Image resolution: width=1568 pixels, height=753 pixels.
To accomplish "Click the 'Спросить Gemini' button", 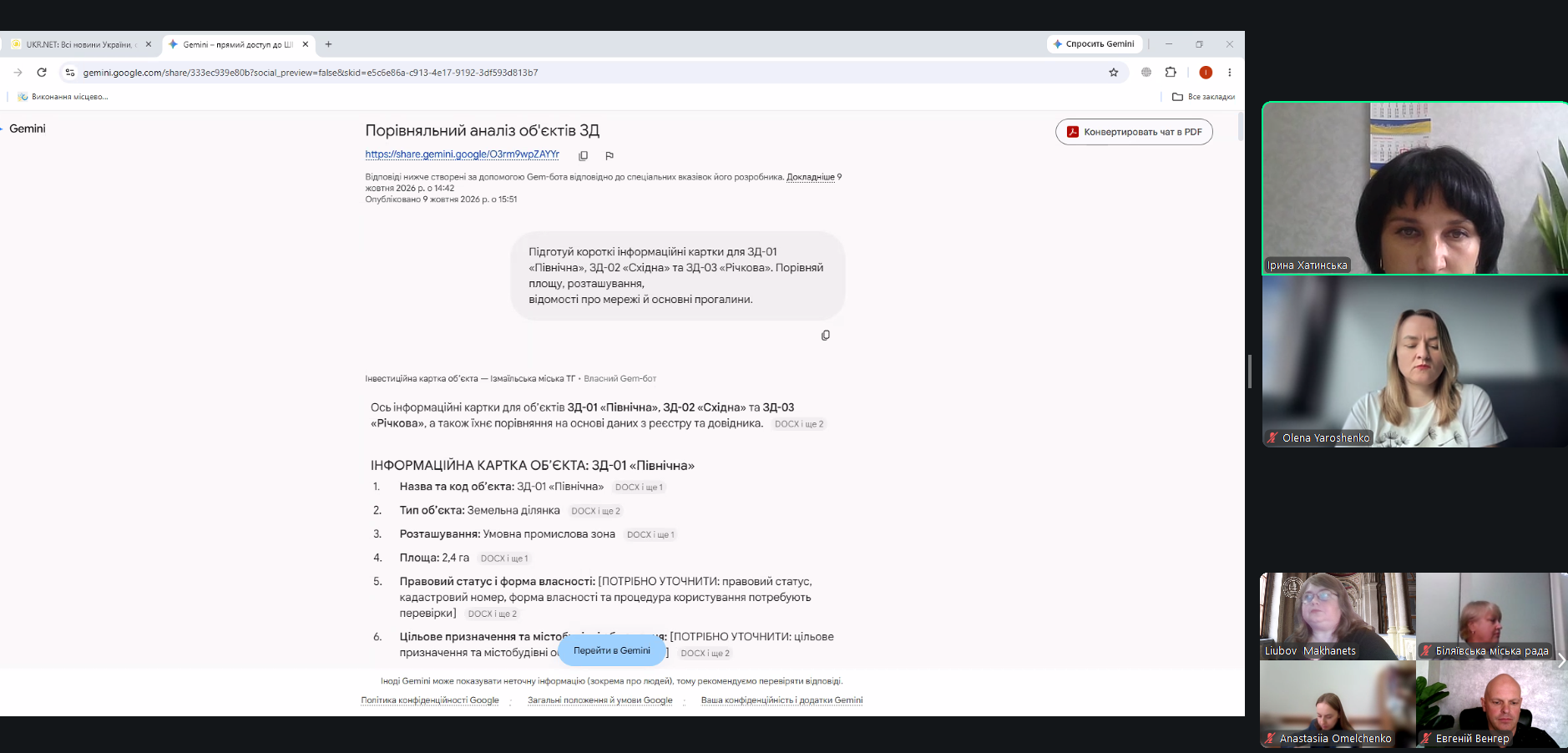I will (x=1095, y=44).
